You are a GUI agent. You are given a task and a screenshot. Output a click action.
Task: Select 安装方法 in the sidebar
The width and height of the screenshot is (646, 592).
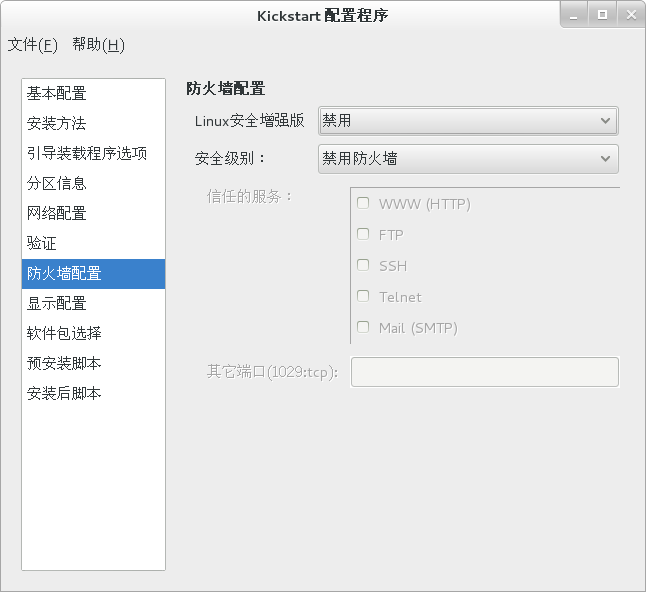pos(94,124)
